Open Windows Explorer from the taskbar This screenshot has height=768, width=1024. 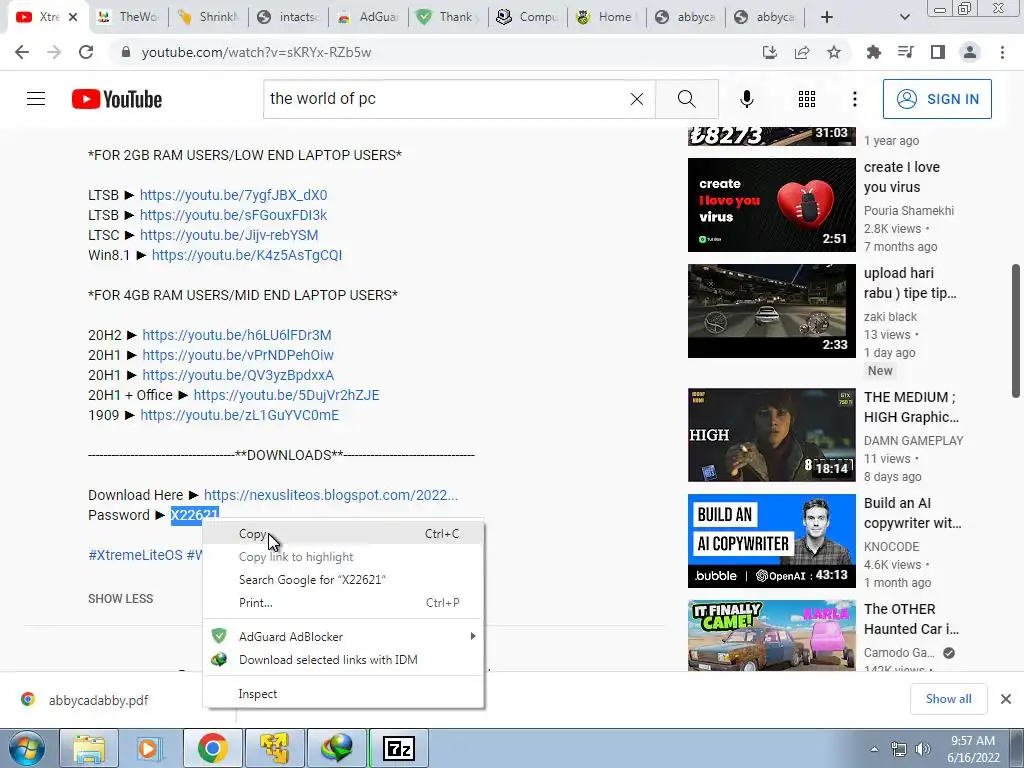click(x=89, y=748)
